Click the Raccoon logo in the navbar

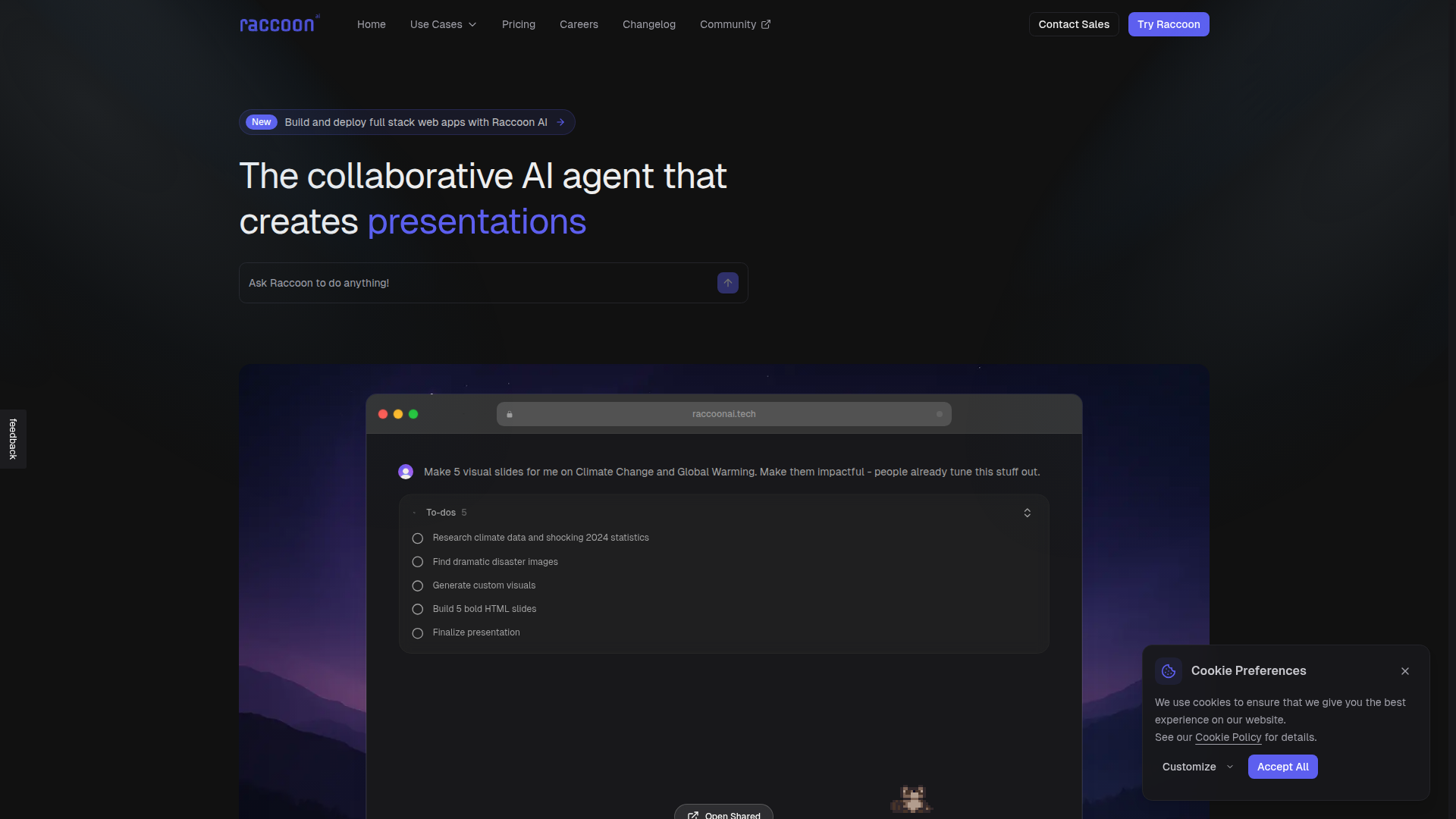pyautogui.click(x=279, y=24)
